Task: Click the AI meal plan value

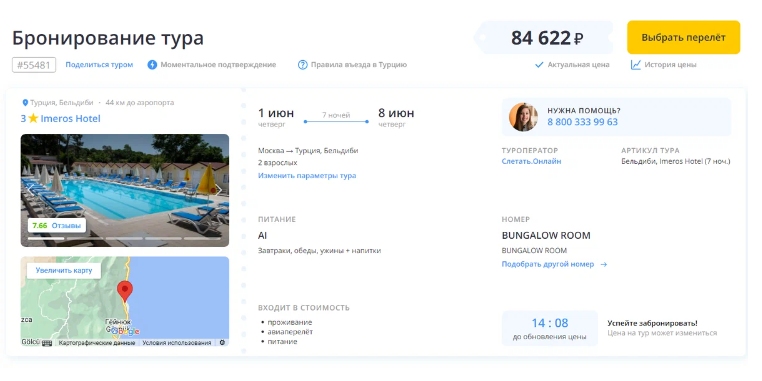Action: [262, 236]
